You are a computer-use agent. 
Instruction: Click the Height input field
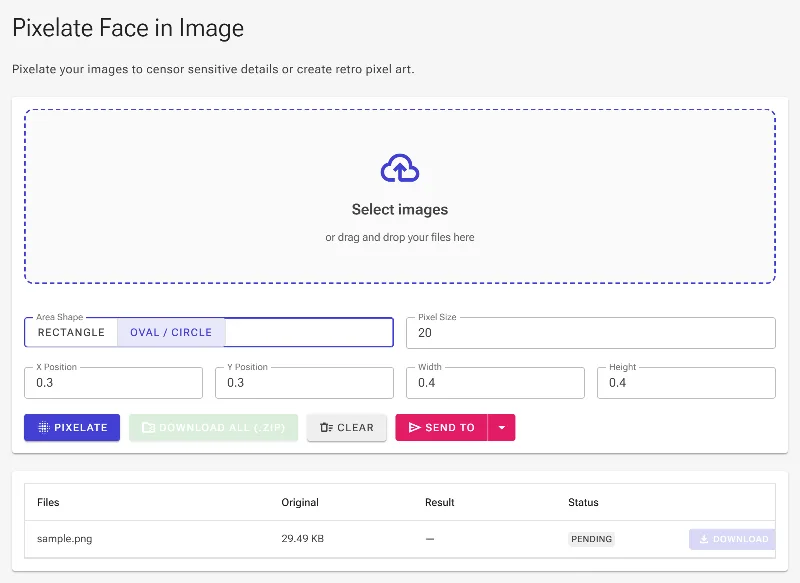[686, 383]
